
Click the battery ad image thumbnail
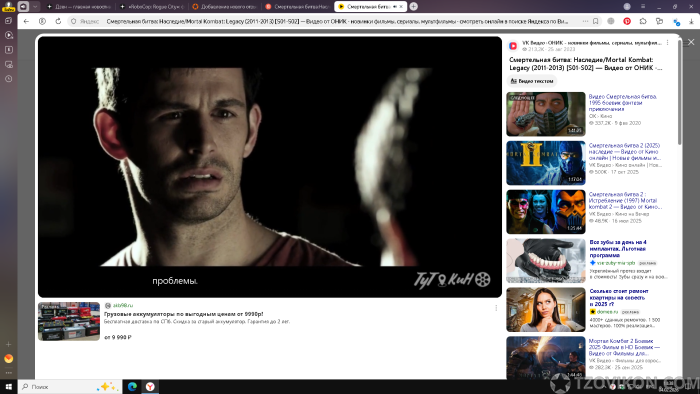(69, 321)
